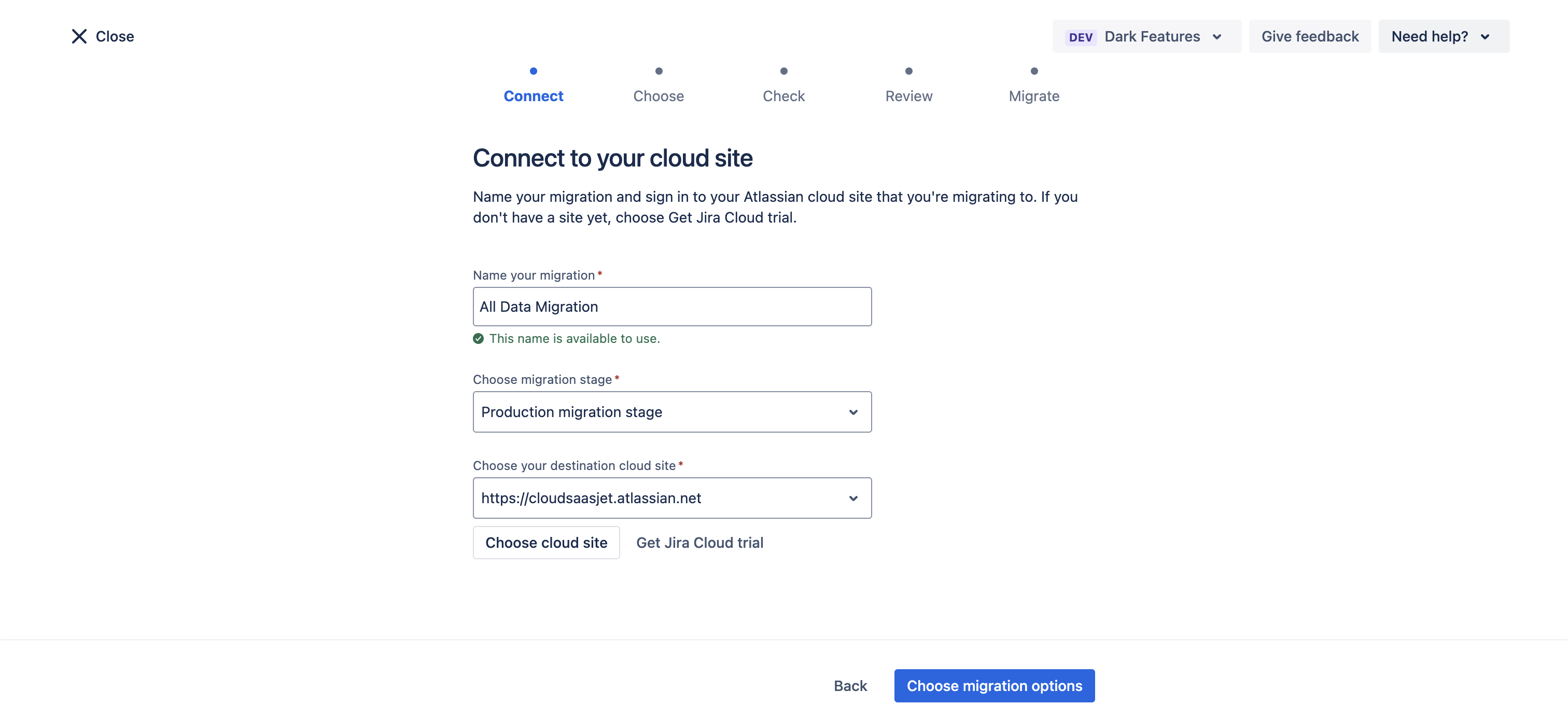Click the Choose step dot
The width and height of the screenshot is (1568, 719).
click(659, 71)
